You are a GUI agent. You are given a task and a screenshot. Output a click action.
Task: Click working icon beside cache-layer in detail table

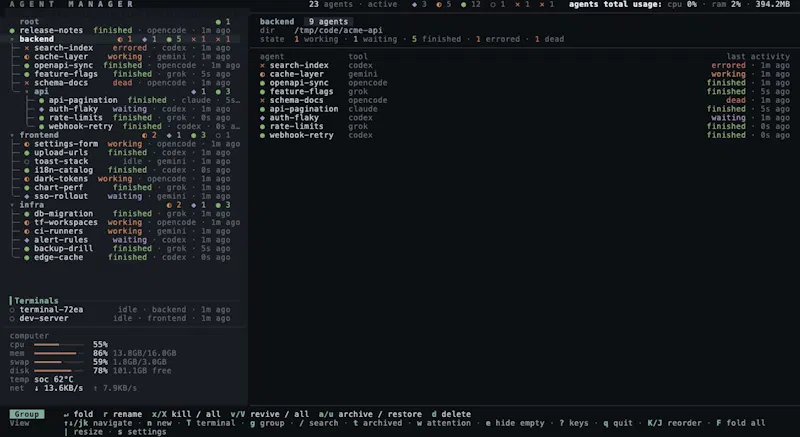click(x=262, y=74)
